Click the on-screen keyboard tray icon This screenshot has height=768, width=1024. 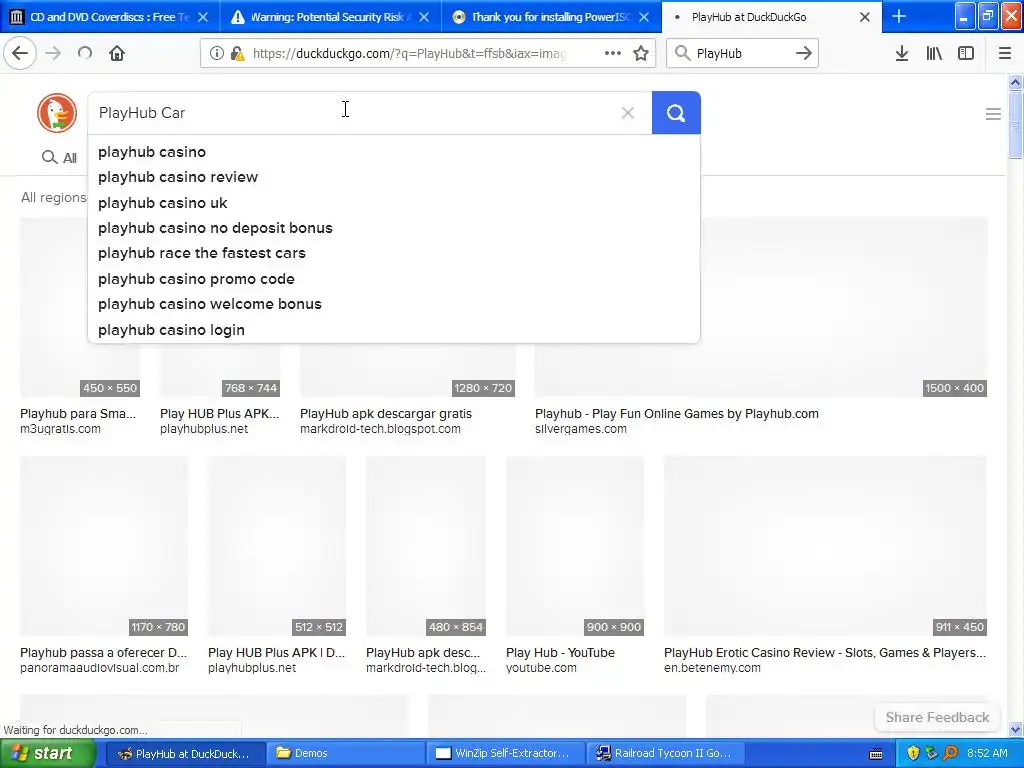coord(876,754)
